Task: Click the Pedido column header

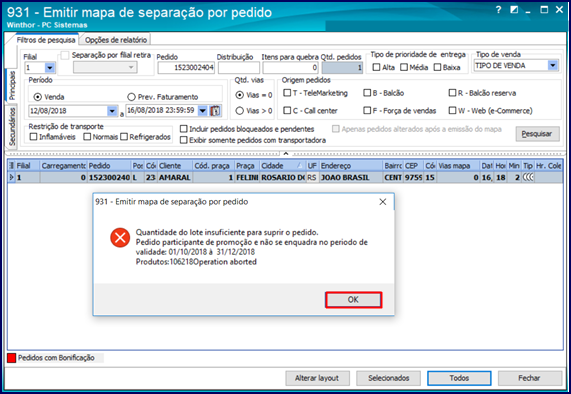Action: (x=109, y=166)
